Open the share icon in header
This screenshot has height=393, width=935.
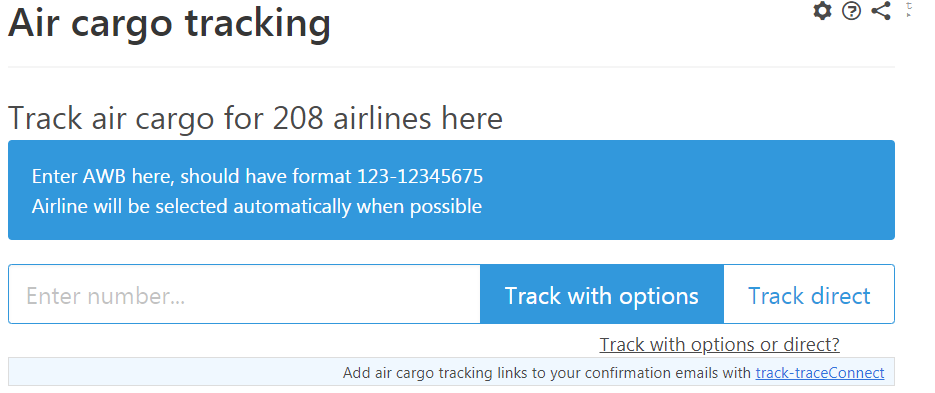pyautogui.click(x=881, y=11)
